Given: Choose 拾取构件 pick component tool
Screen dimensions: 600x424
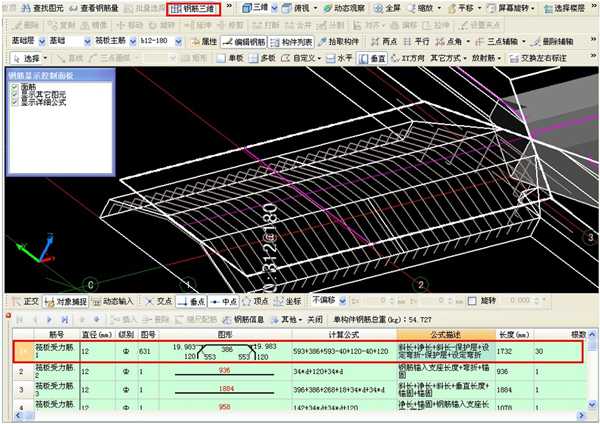Looking at the screenshot, I should tap(339, 42).
